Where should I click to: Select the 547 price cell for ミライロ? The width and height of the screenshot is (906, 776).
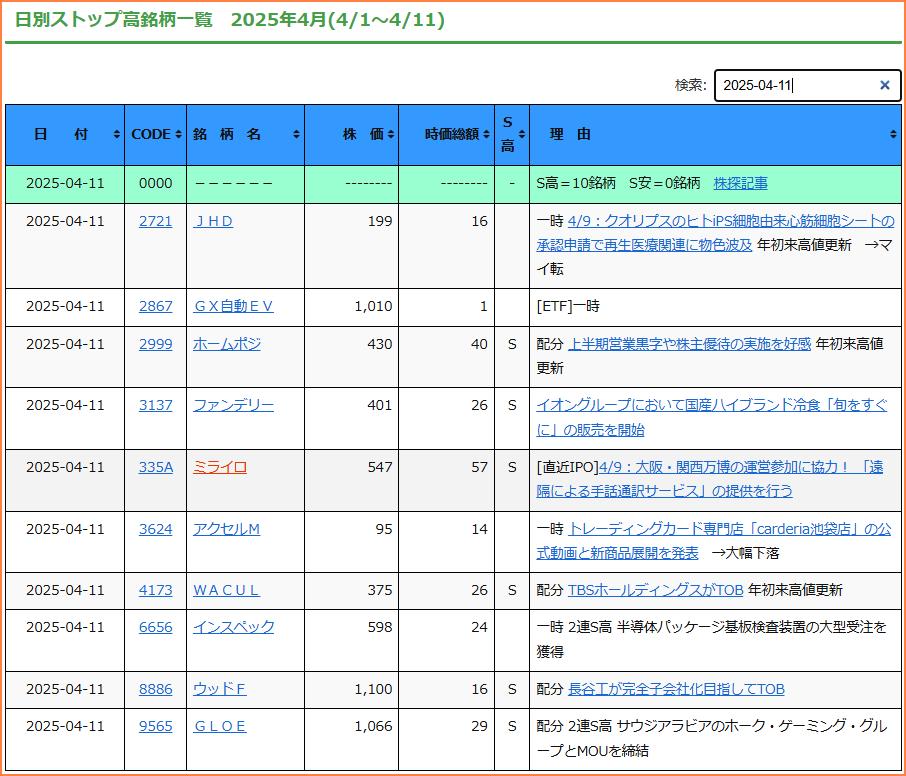351,480
